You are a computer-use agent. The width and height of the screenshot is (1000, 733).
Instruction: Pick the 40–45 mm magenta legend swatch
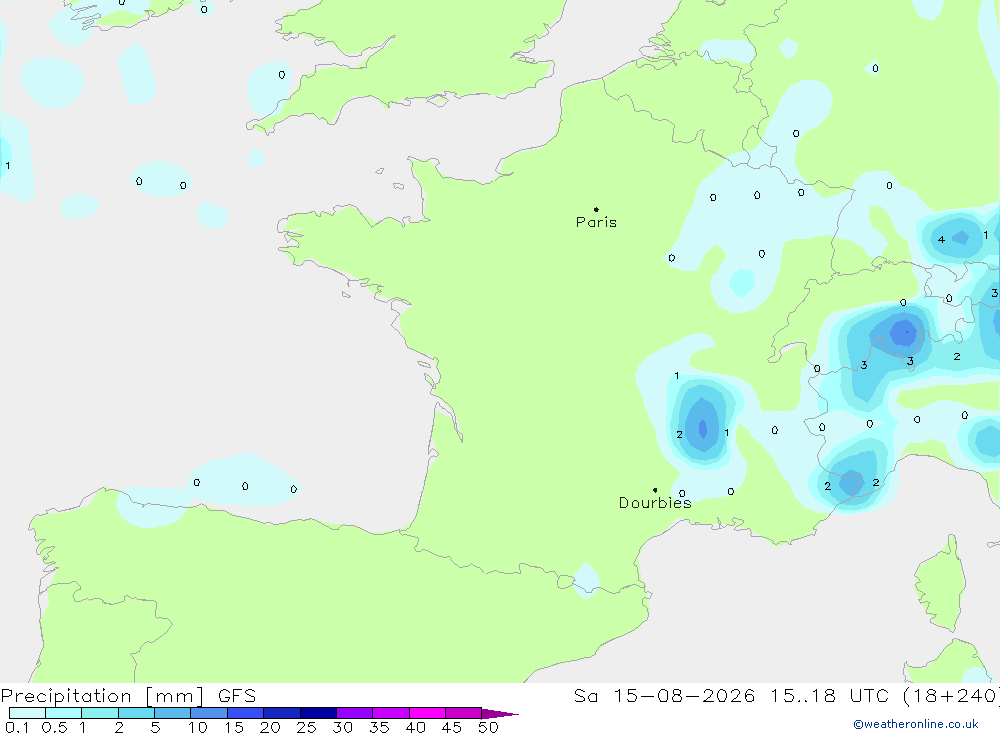coord(427,713)
